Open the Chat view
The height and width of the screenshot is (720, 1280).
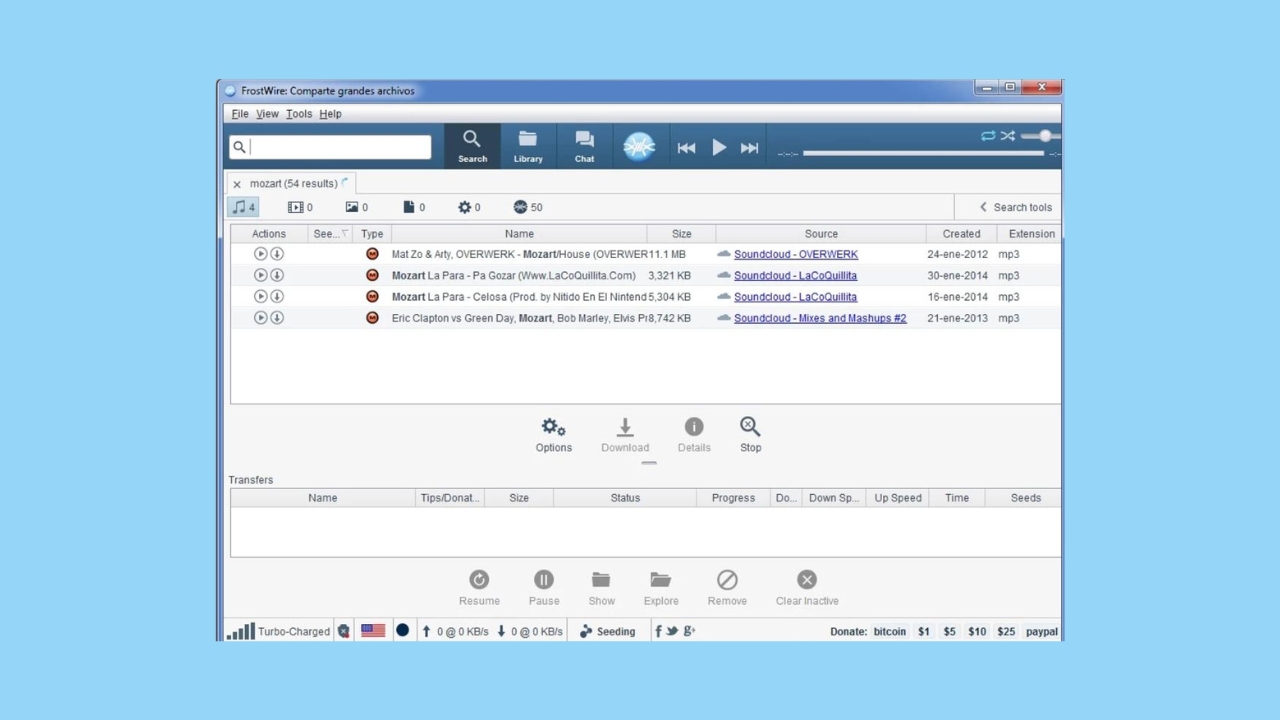coord(584,146)
